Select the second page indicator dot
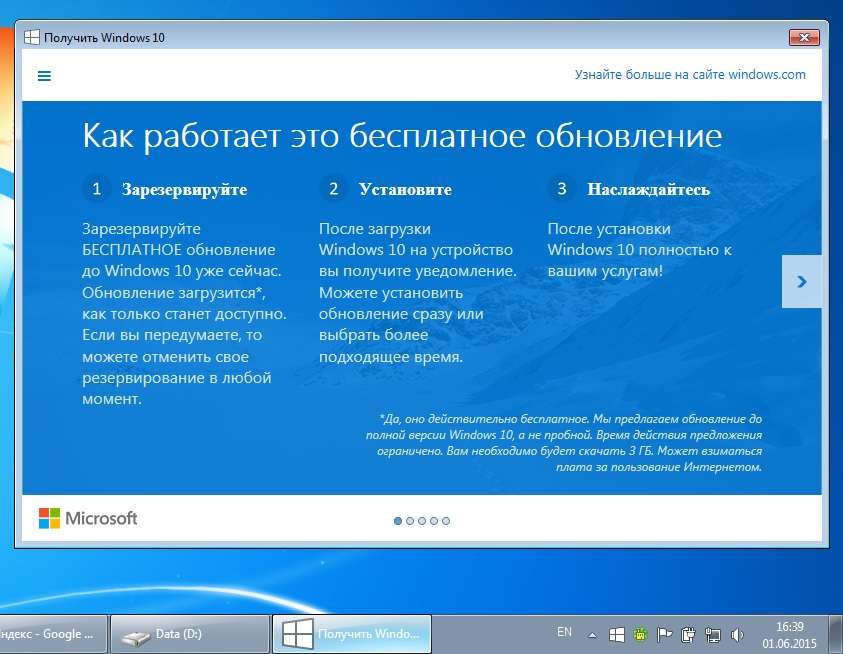843x654 pixels. point(410,521)
